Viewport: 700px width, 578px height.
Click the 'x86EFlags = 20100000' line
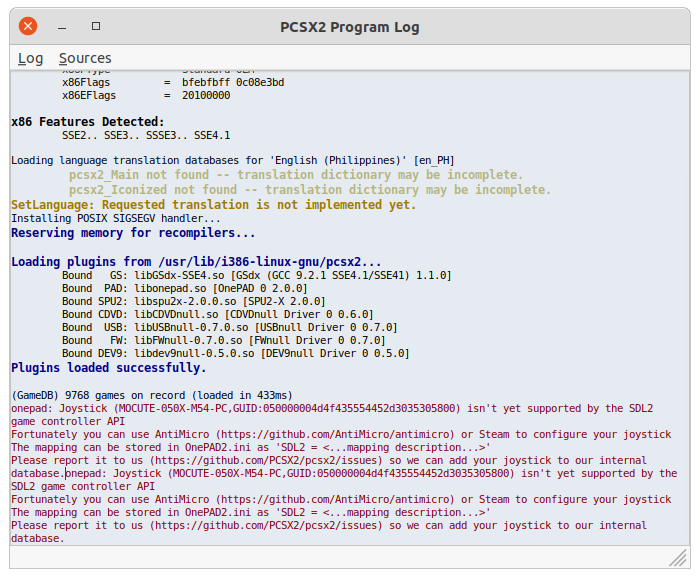pos(146,96)
